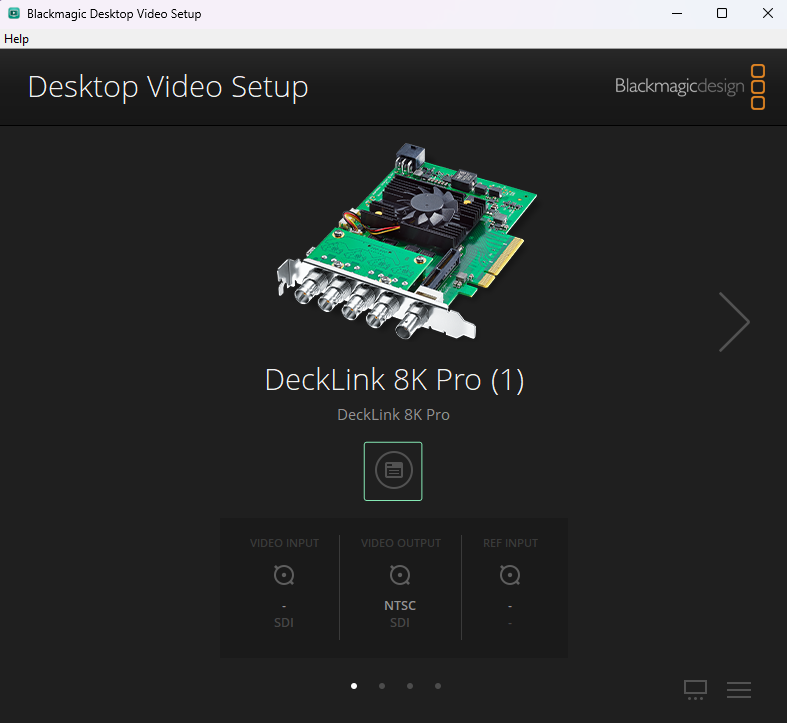Click the gray DeckLink 8K Pro subtitle
The width and height of the screenshot is (787, 723).
coord(394,415)
